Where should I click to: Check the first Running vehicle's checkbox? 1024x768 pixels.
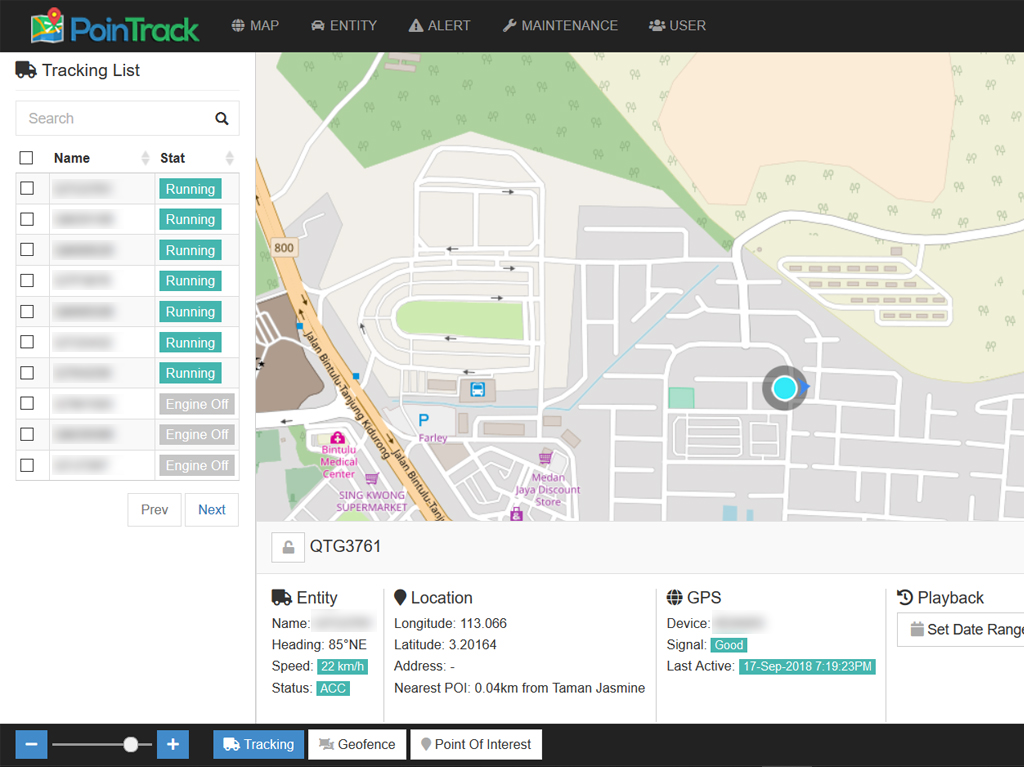pos(27,187)
